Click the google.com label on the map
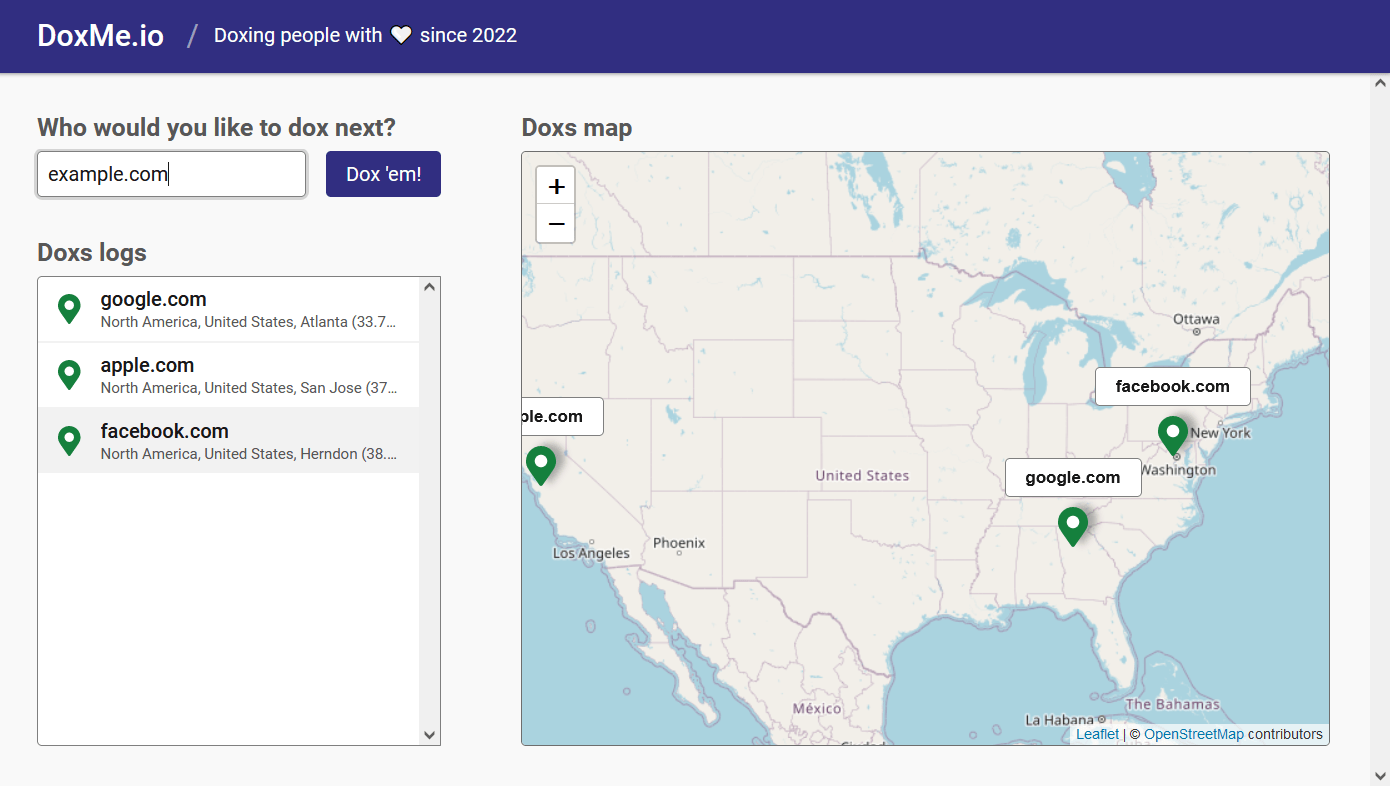This screenshot has width=1390, height=786. [1073, 478]
